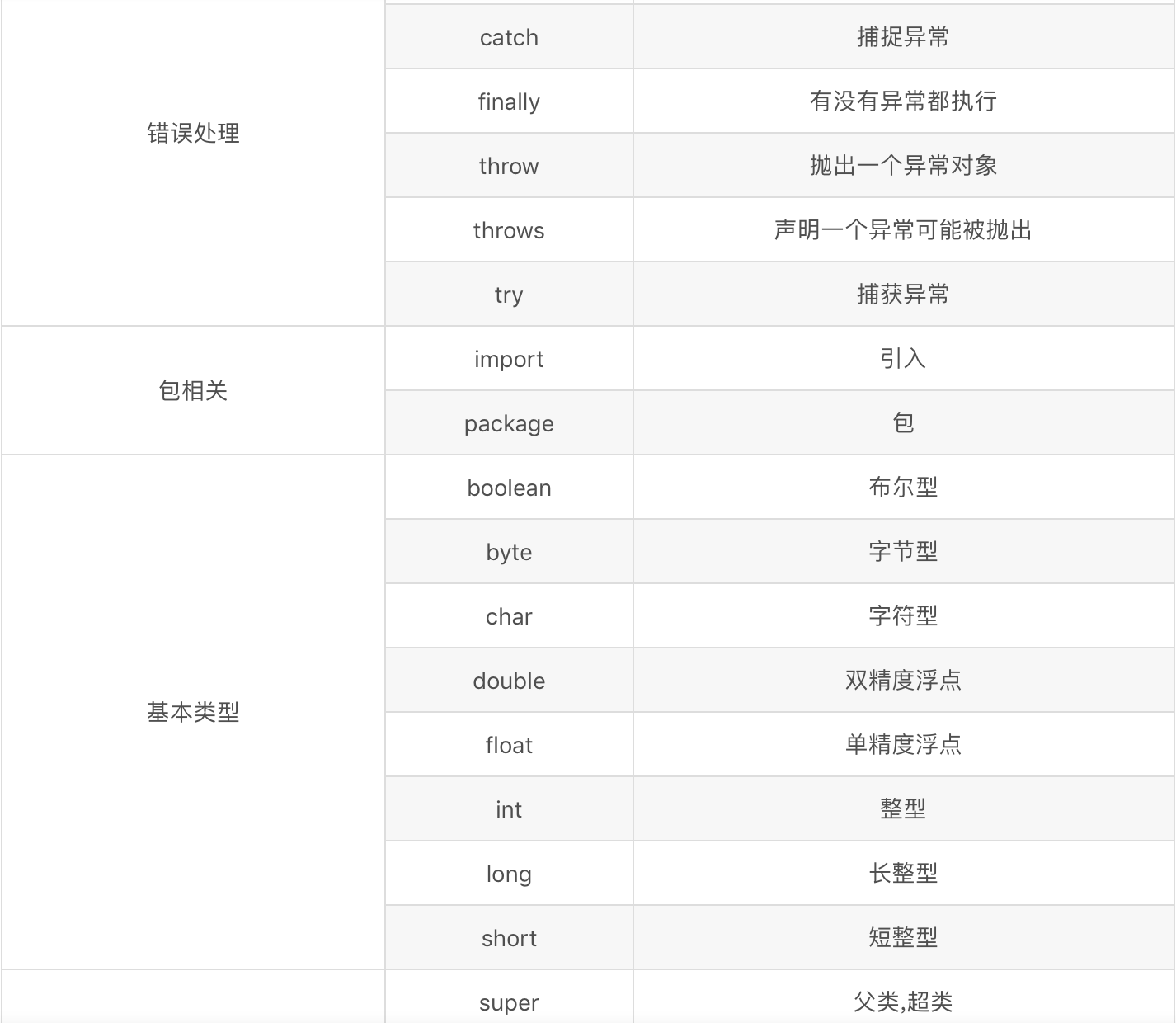The height and width of the screenshot is (1023, 1176).
Task: Click the long keyword cell
Action: (x=509, y=874)
